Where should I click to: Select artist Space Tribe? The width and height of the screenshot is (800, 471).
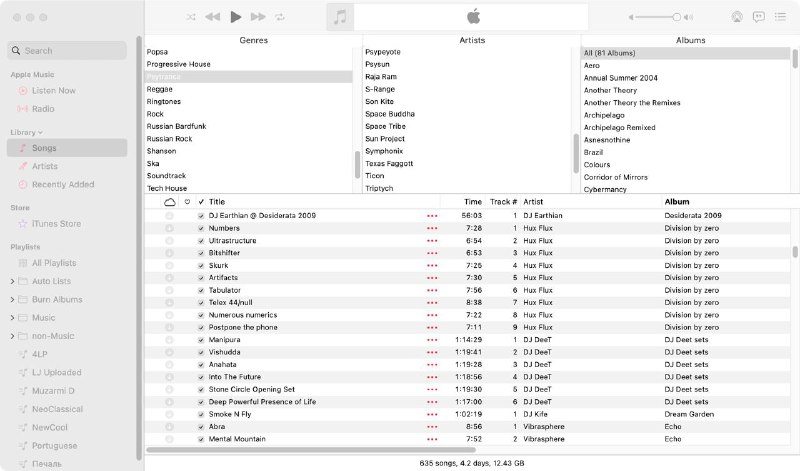point(385,126)
